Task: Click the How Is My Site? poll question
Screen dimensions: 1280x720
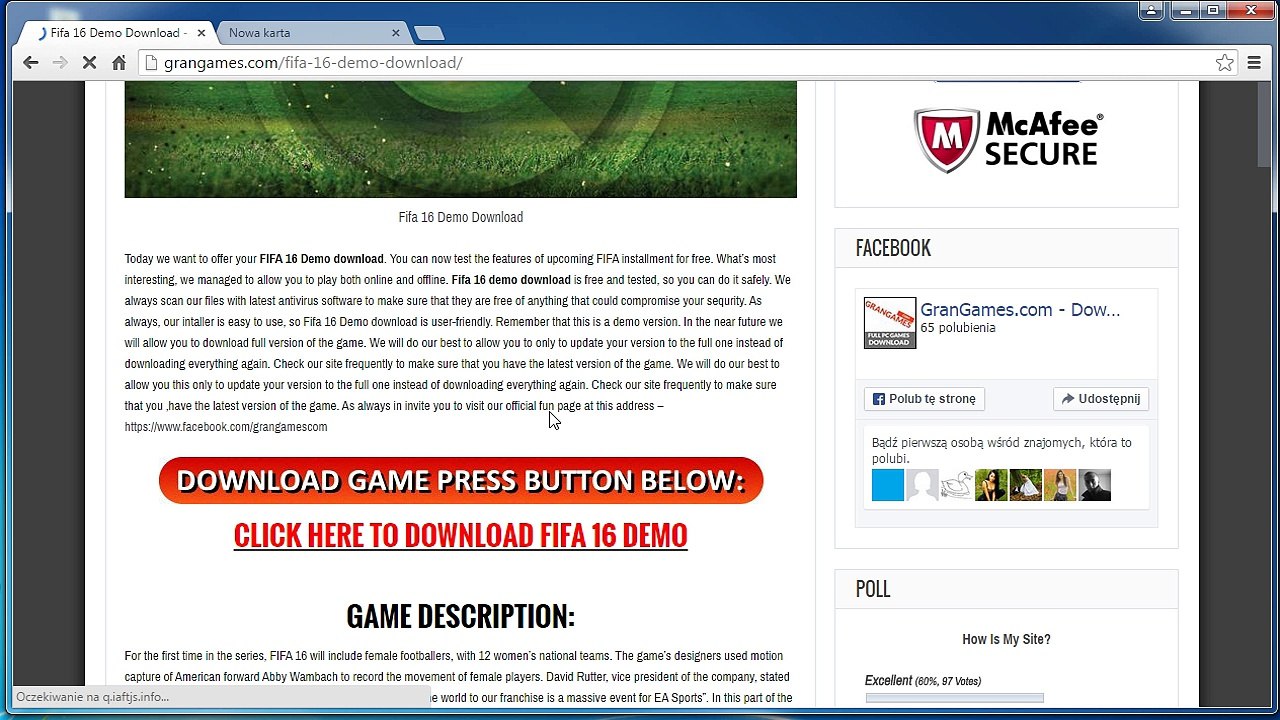Action: pyautogui.click(x=1006, y=639)
